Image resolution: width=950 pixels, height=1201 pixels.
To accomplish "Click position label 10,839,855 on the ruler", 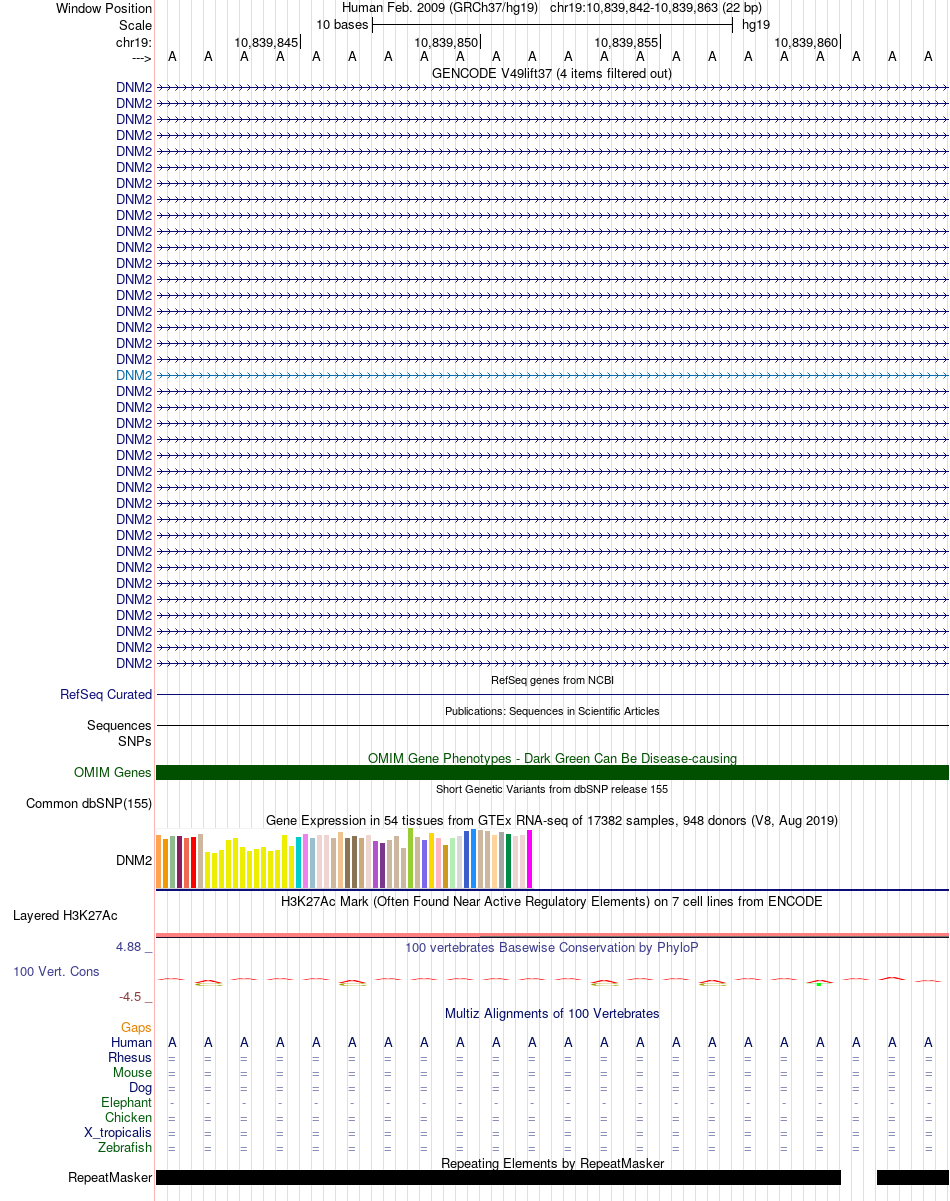I will click(x=626, y=43).
